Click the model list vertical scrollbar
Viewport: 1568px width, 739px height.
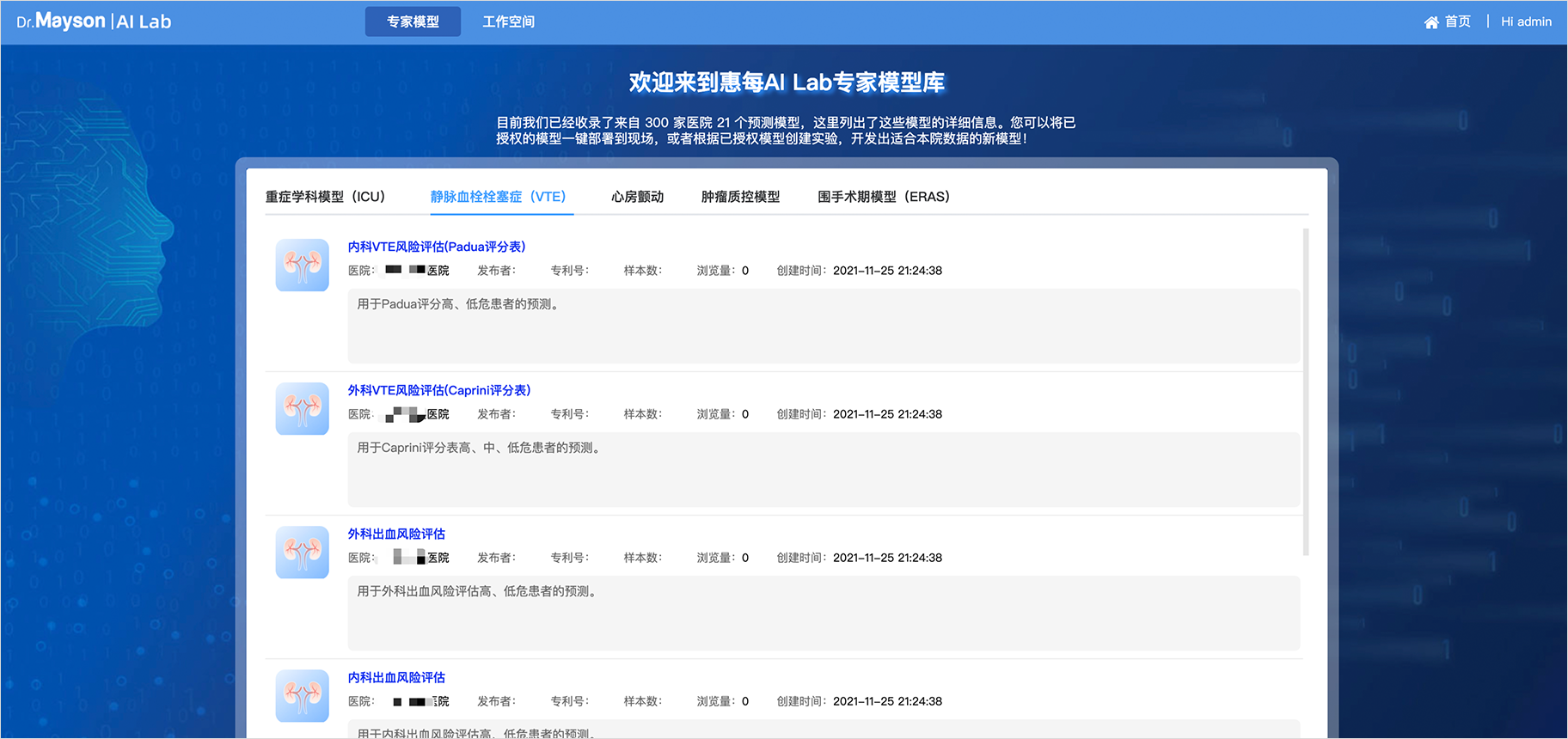tap(1306, 392)
